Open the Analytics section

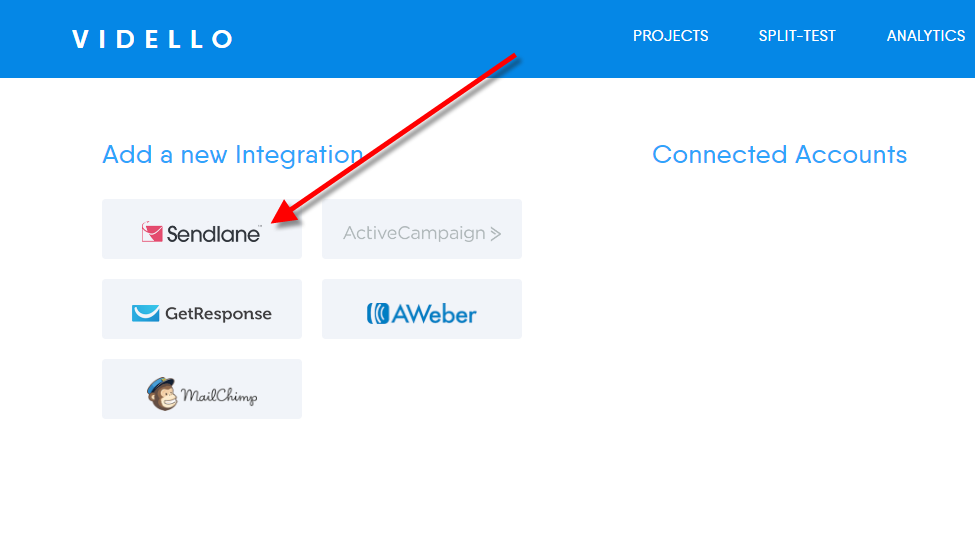[926, 36]
